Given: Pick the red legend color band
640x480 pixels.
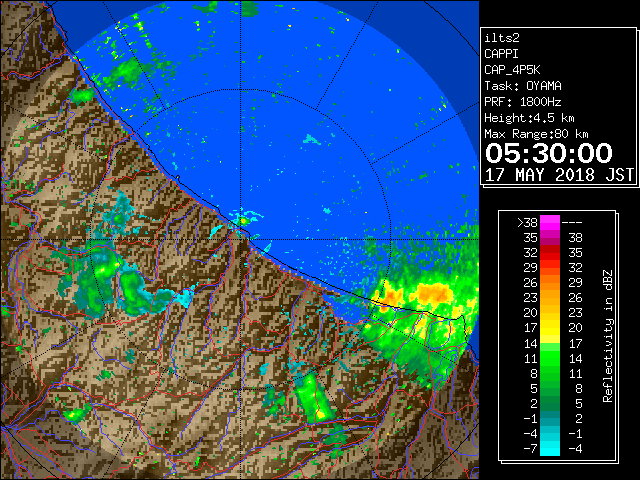Looking at the screenshot, I should coord(550,253).
